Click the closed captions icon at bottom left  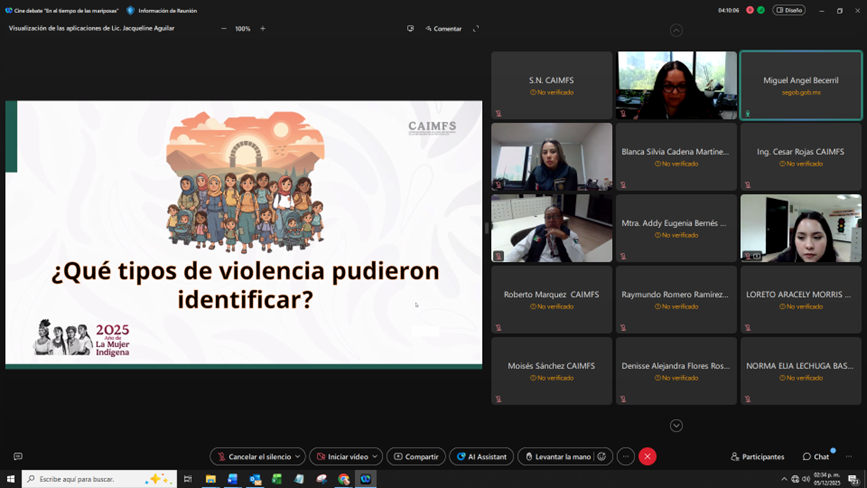click(x=18, y=456)
